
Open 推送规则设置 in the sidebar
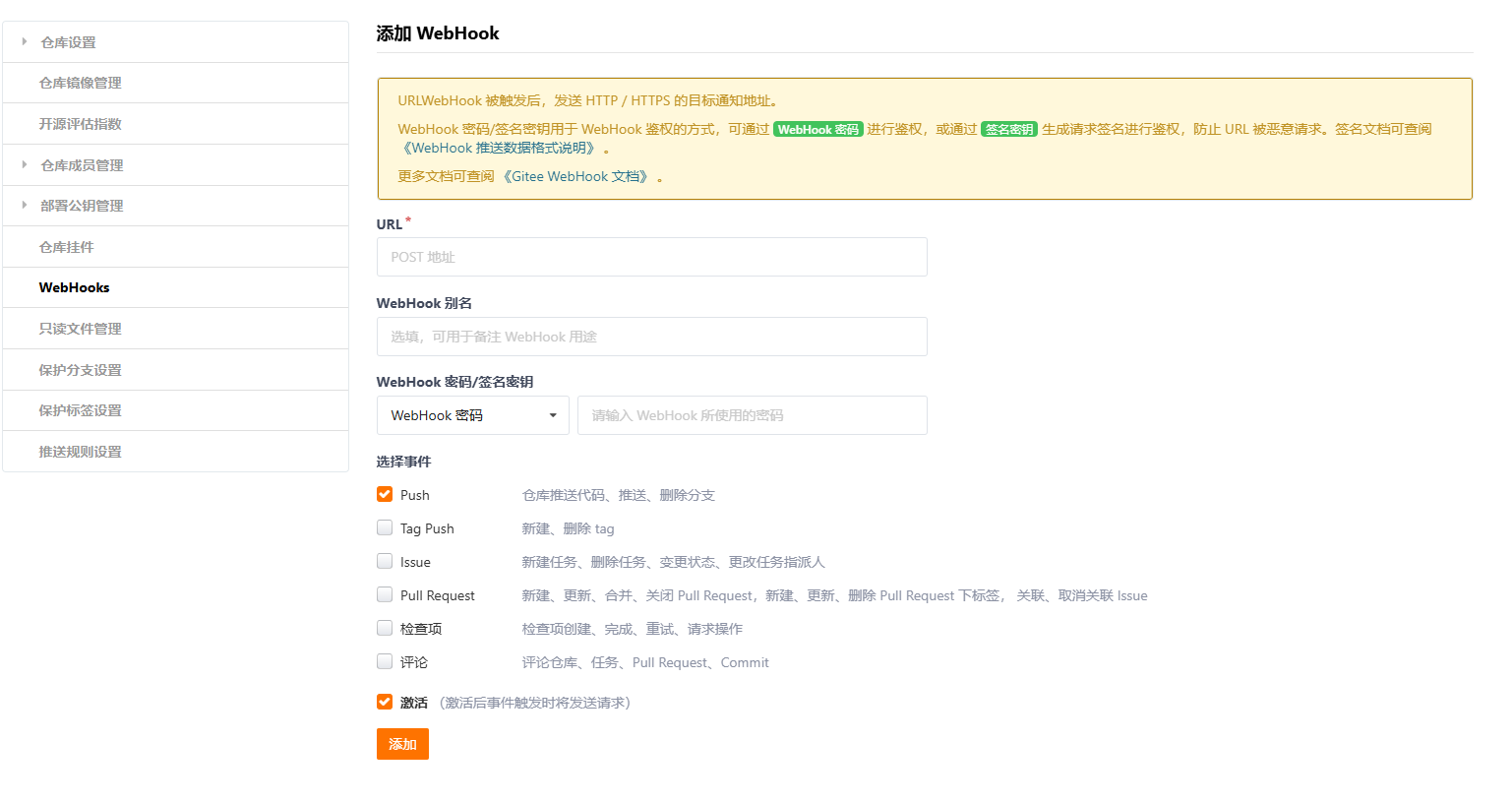click(175, 452)
